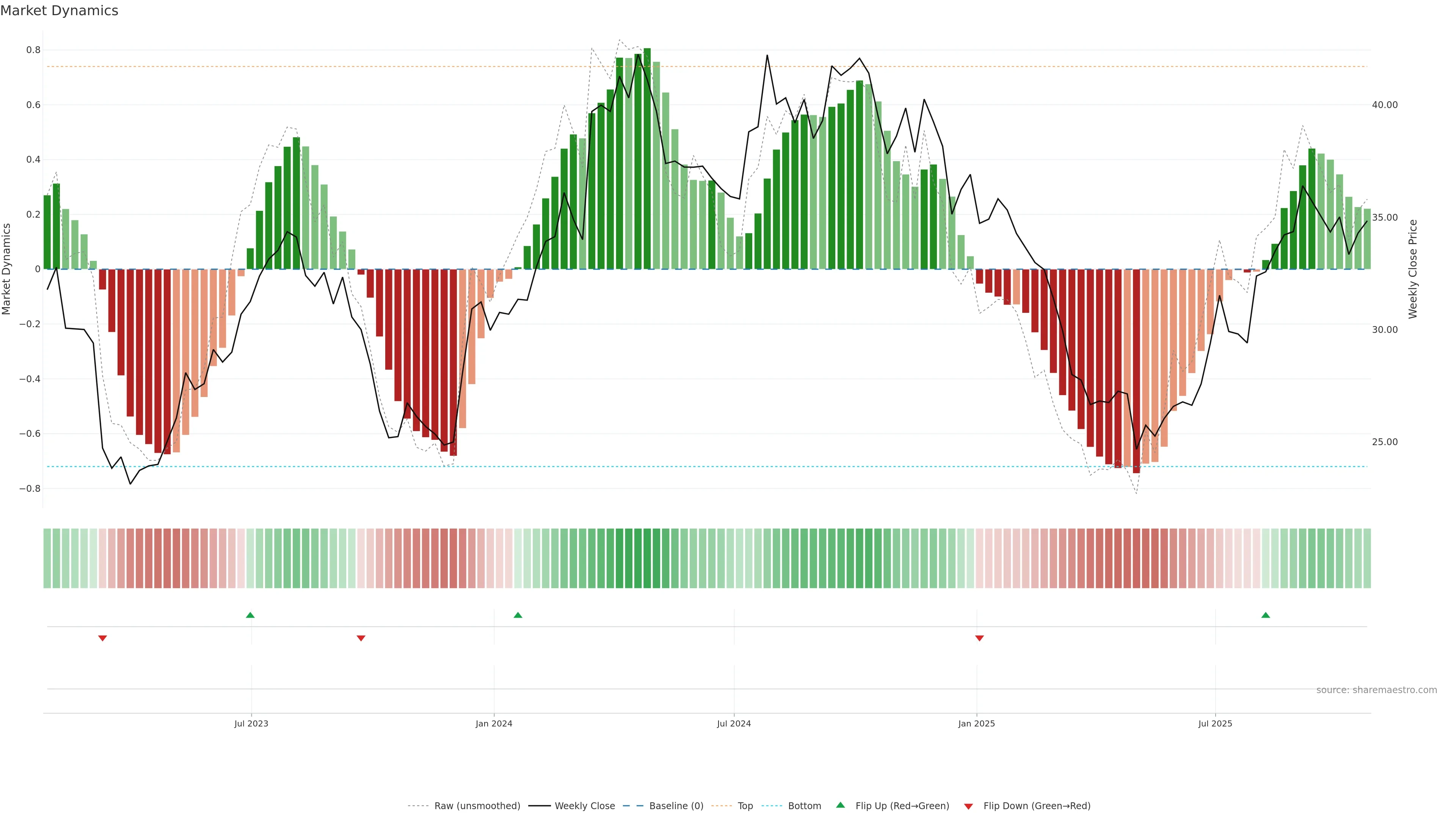Click the source: sharemaestro.com text

1376,690
